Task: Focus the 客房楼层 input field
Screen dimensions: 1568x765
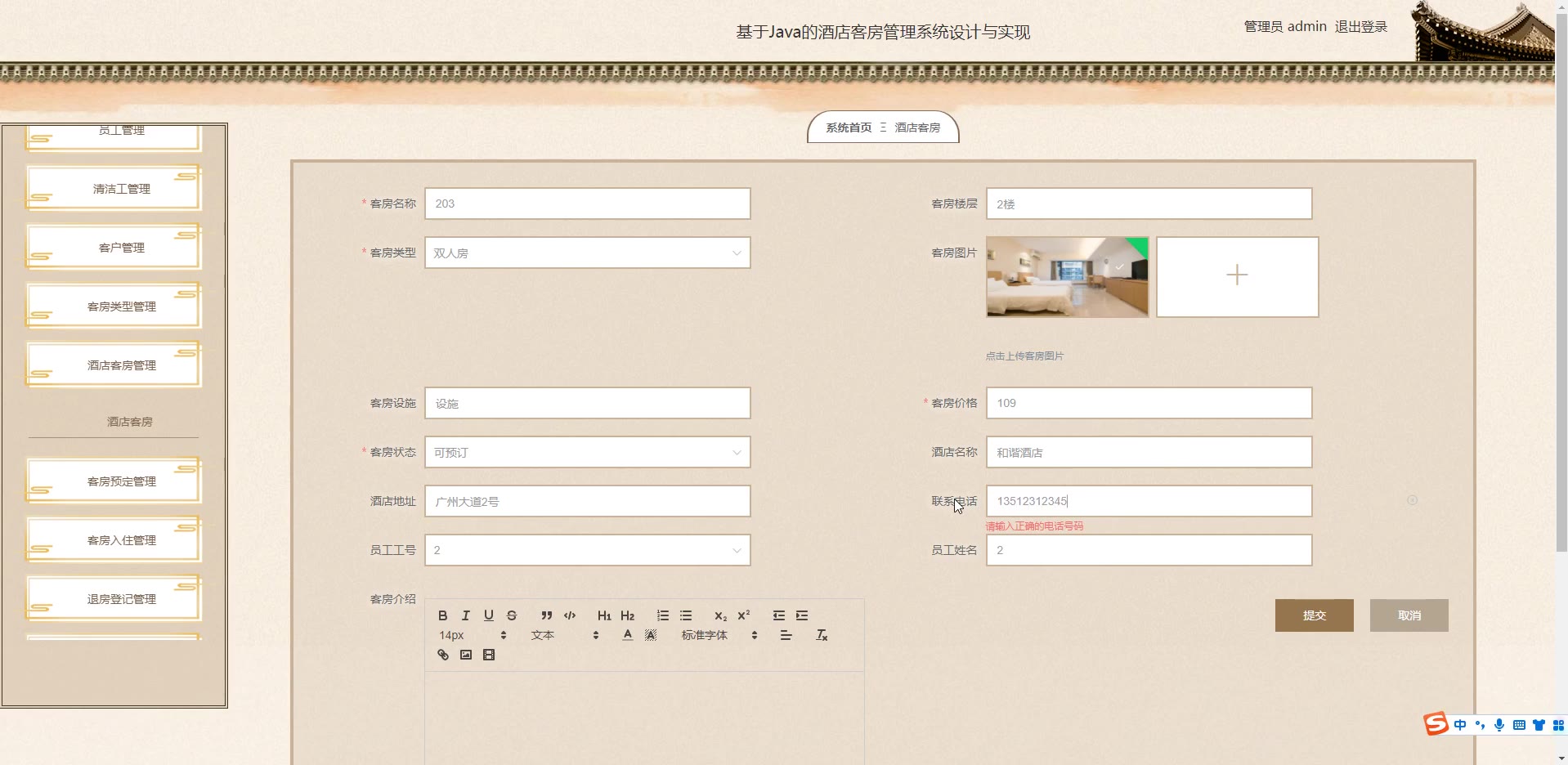Action: (x=1149, y=204)
